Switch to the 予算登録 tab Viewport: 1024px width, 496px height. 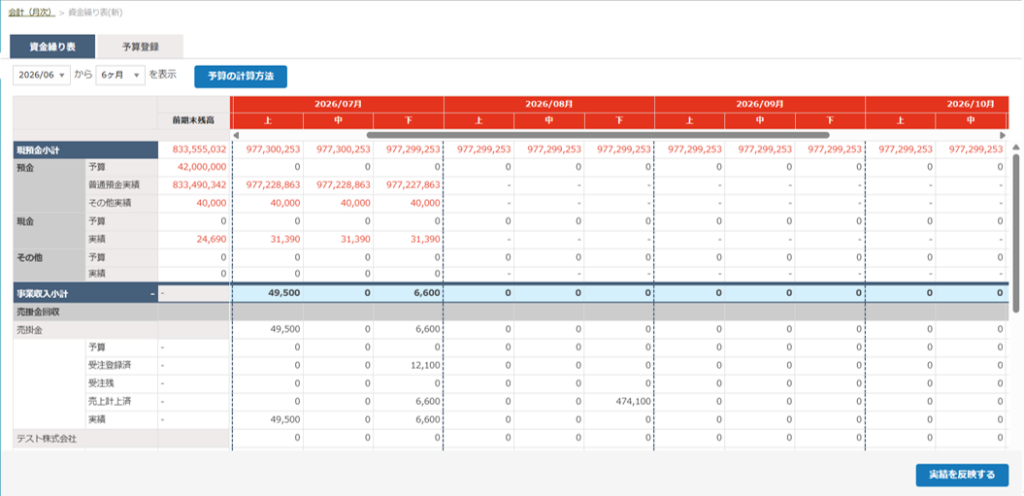[140, 47]
